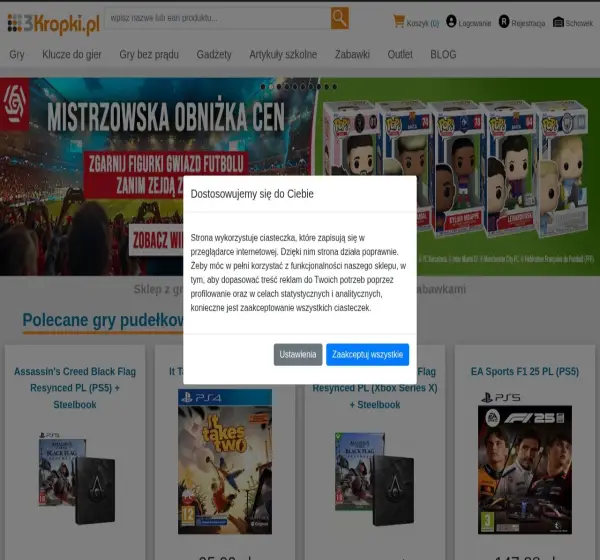
Task: Open the Artykuły szkolne menu
Action: 283,54
